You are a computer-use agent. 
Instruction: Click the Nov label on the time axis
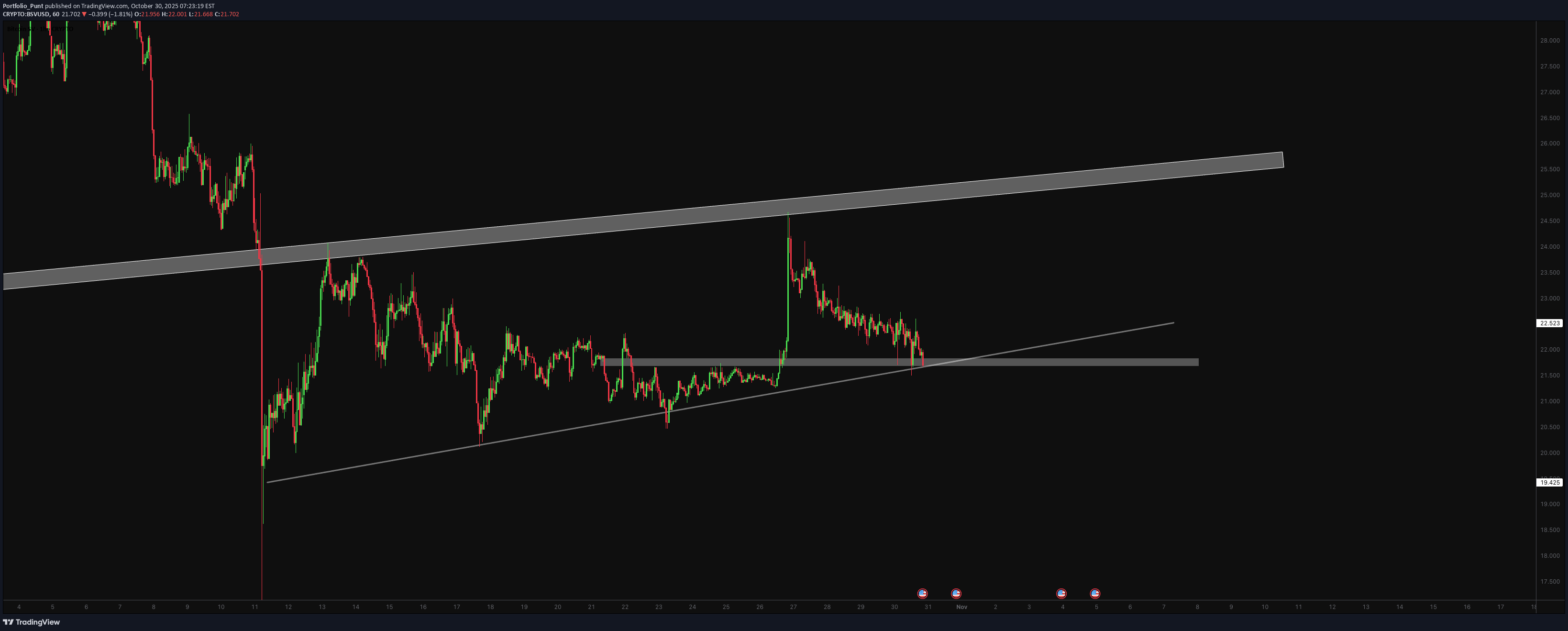tap(962, 607)
